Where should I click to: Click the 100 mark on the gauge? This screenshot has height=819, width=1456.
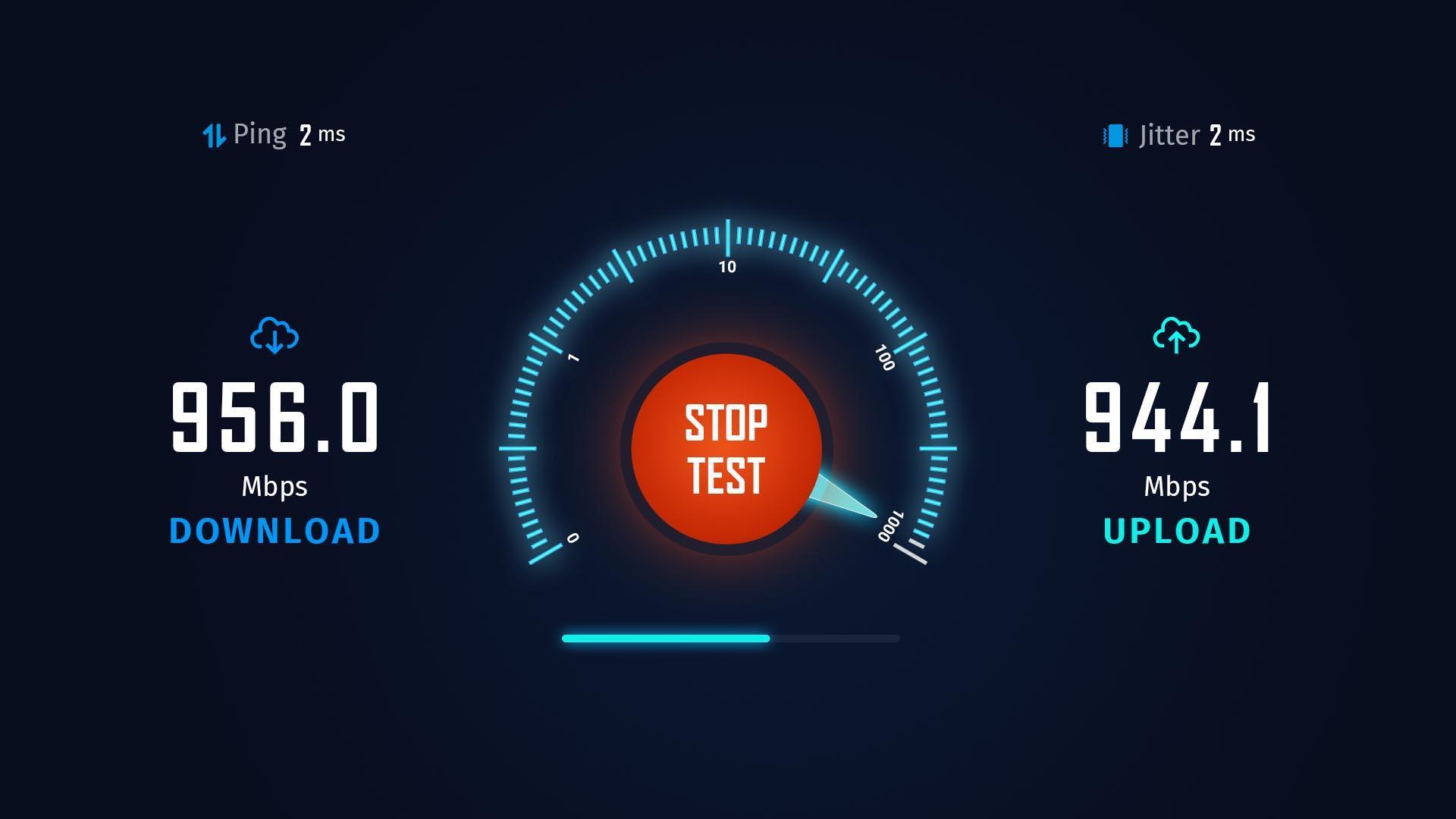point(884,358)
